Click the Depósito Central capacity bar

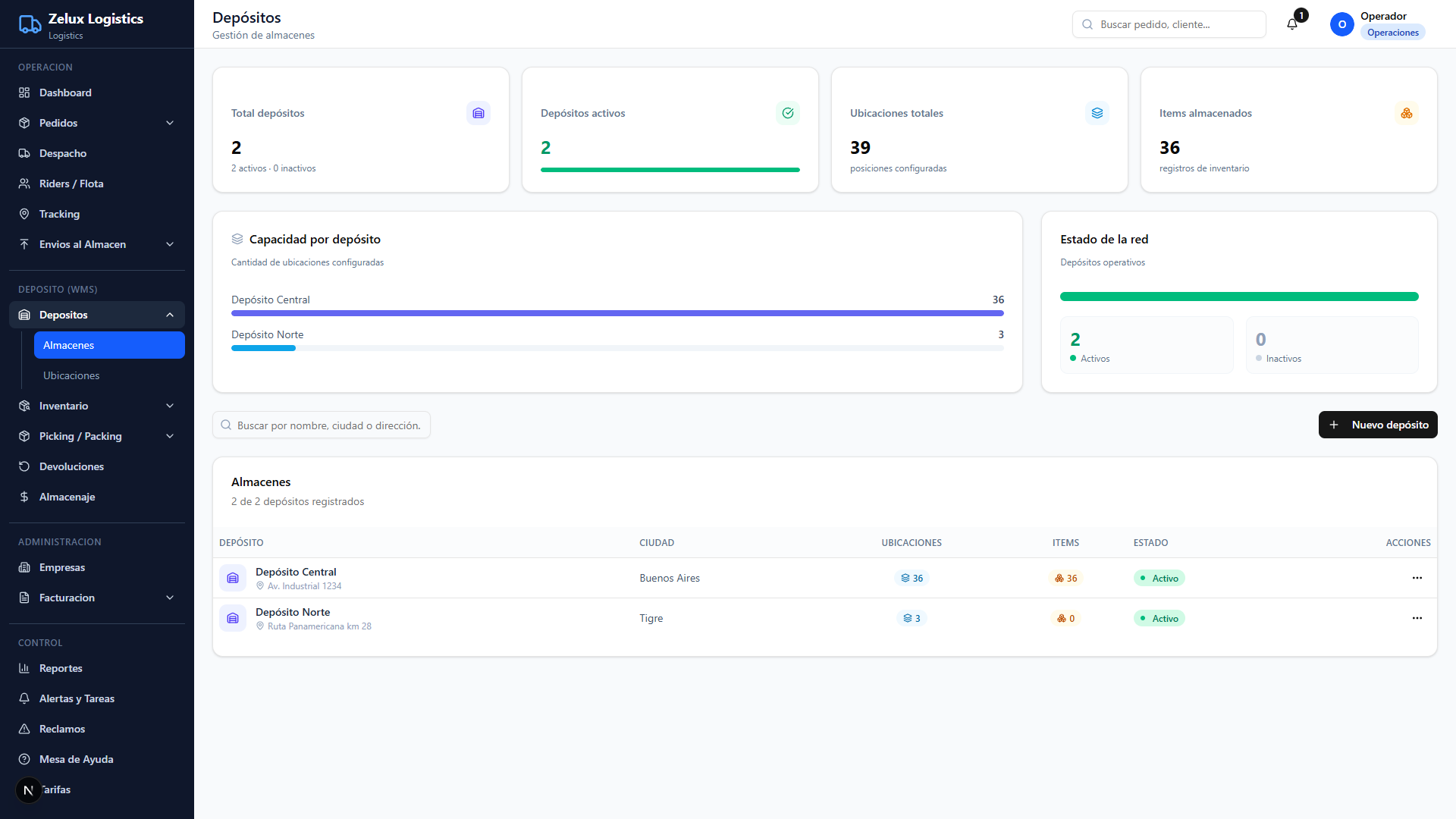coord(617,313)
